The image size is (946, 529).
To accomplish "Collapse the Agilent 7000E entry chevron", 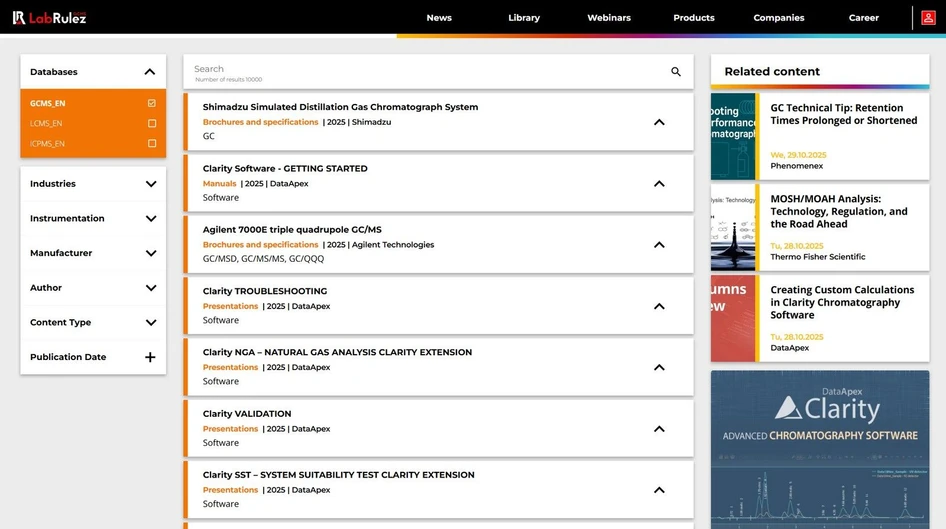I will click(659, 245).
